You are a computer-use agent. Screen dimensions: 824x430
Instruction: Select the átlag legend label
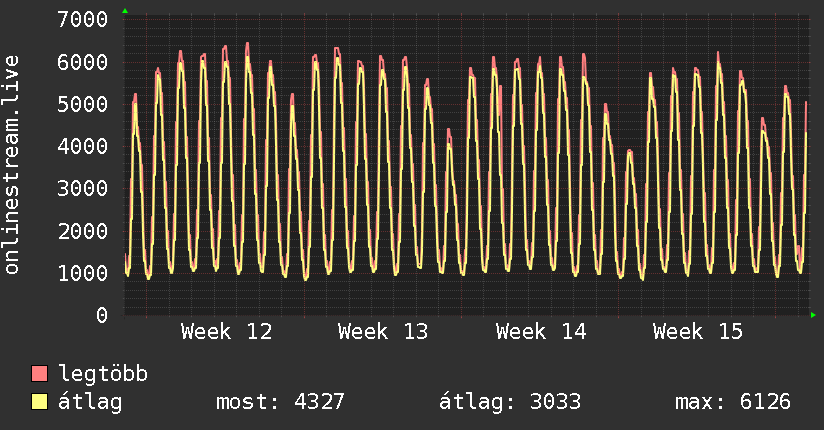pyautogui.click(x=91, y=403)
